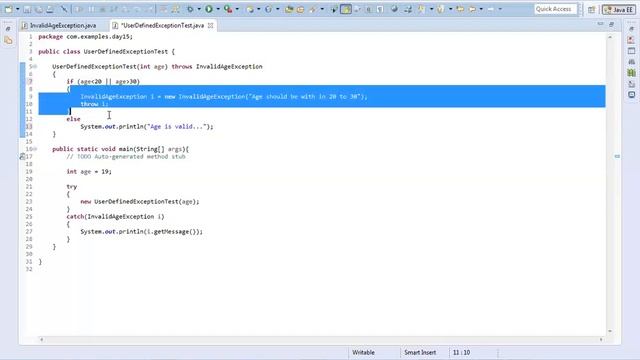
Task: Open the Forward history dropdown arrow
Action: [500, 9]
